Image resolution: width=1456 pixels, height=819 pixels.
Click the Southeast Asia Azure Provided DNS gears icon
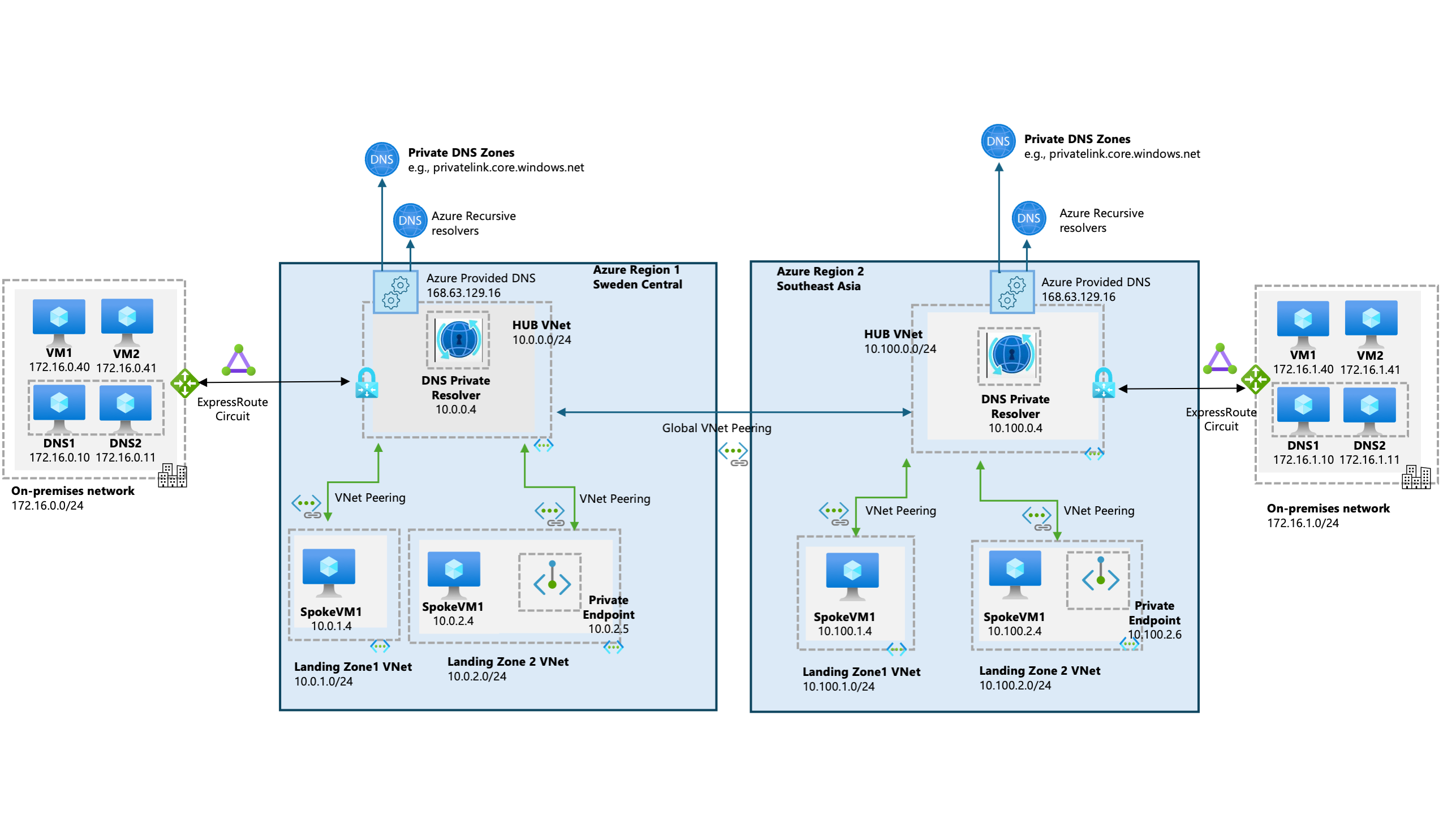tap(1012, 292)
